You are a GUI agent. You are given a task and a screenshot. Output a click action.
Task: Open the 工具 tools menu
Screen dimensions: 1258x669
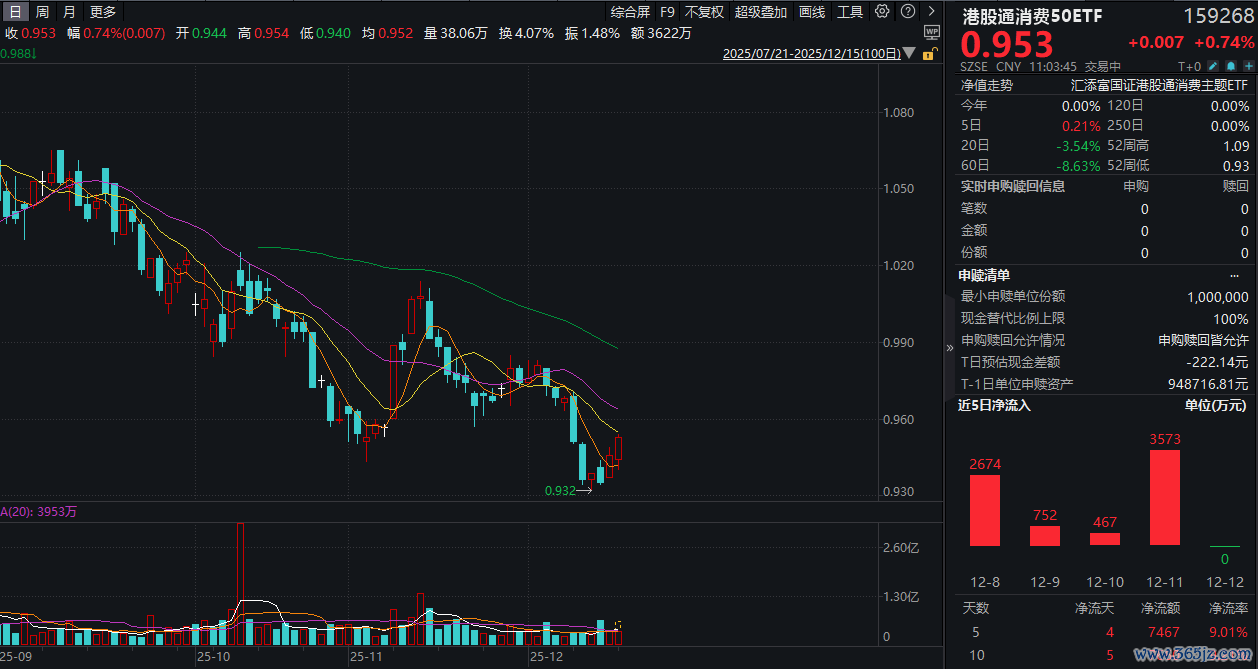(x=850, y=12)
